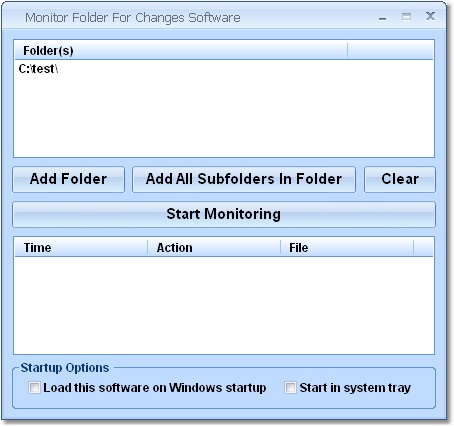
Task: Clear the folder list
Action: [400, 179]
